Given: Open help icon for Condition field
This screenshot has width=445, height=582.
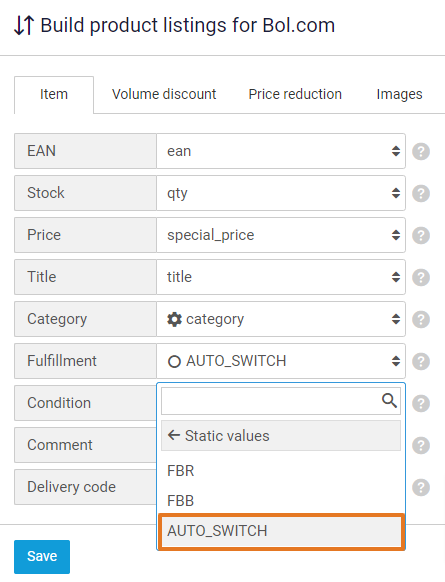Looking at the screenshot, I should coord(421,403).
